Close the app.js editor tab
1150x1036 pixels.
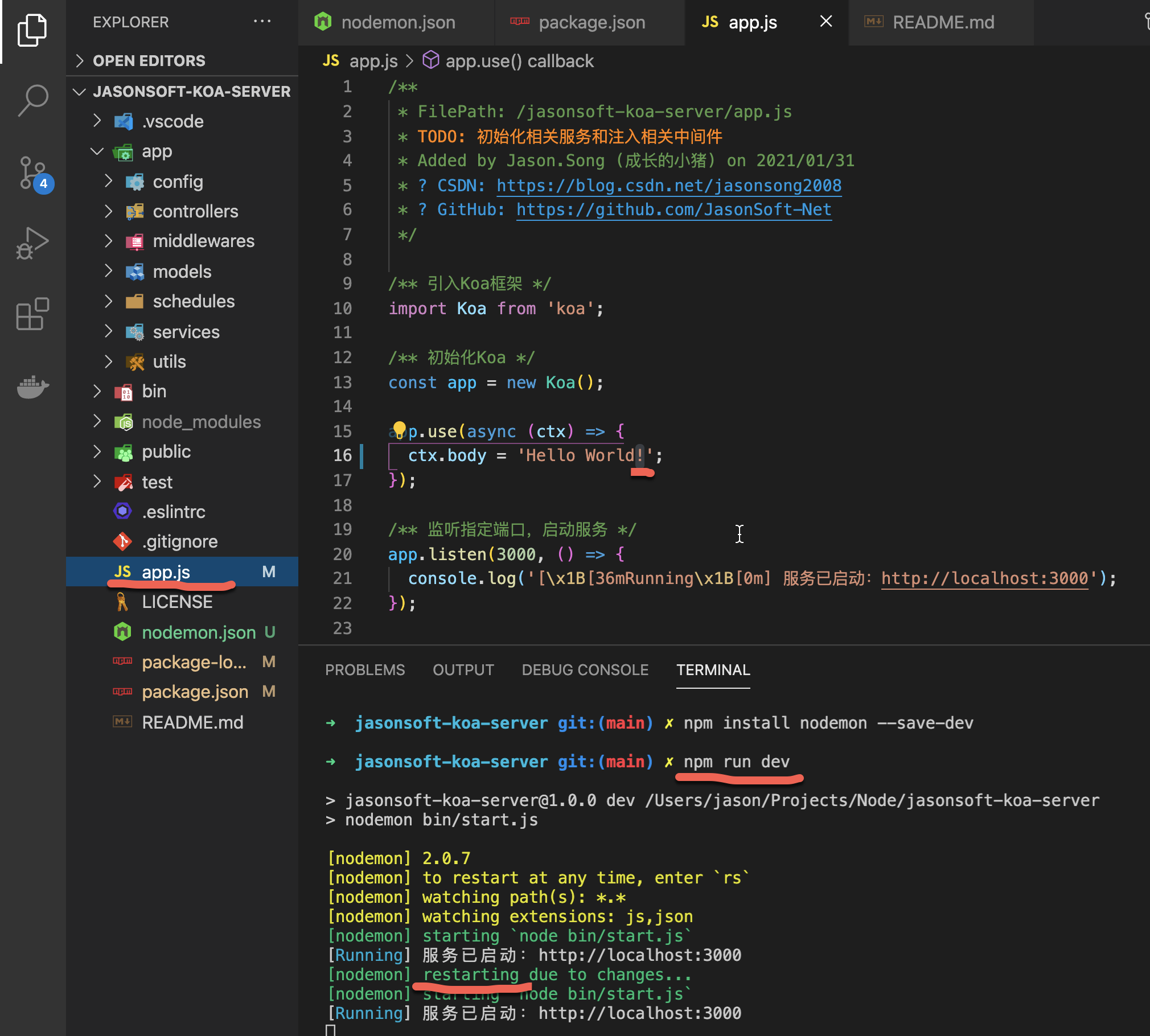point(825,22)
